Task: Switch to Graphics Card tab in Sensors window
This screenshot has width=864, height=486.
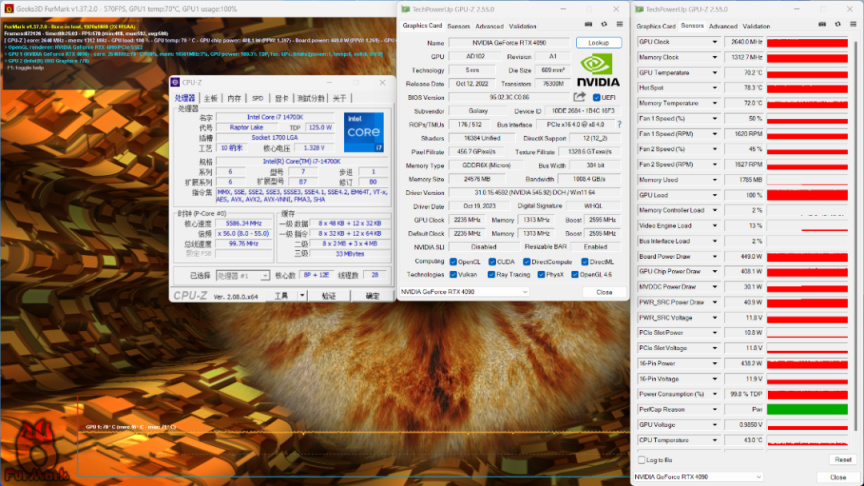Action: pyautogui.click(x=656, y=26)
